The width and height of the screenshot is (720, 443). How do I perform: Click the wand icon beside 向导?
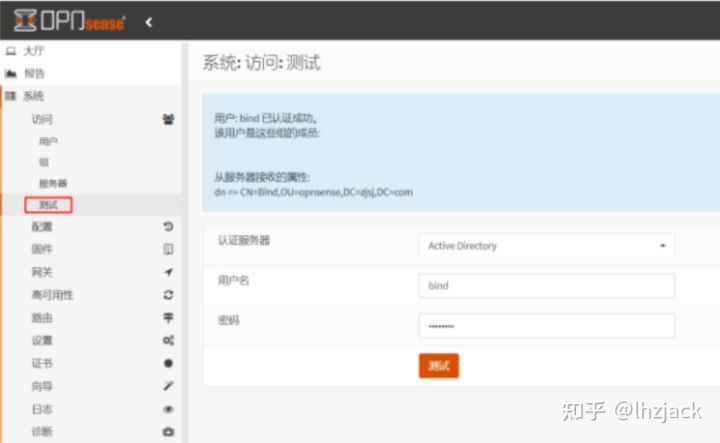tap(167, 386)
